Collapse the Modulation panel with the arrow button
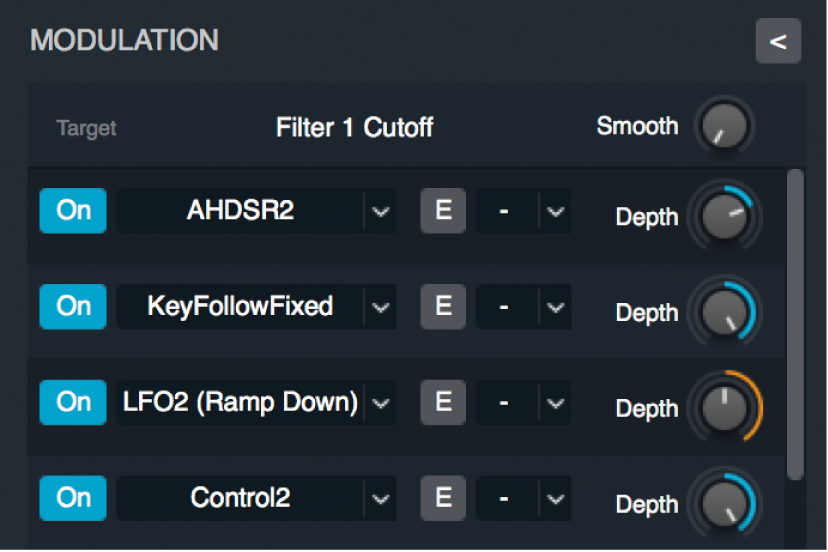828x552 pixels. click(x=778, y=42)
